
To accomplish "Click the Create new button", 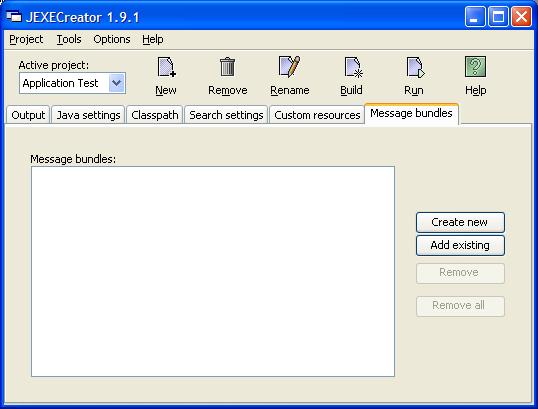I will (460, 222).
